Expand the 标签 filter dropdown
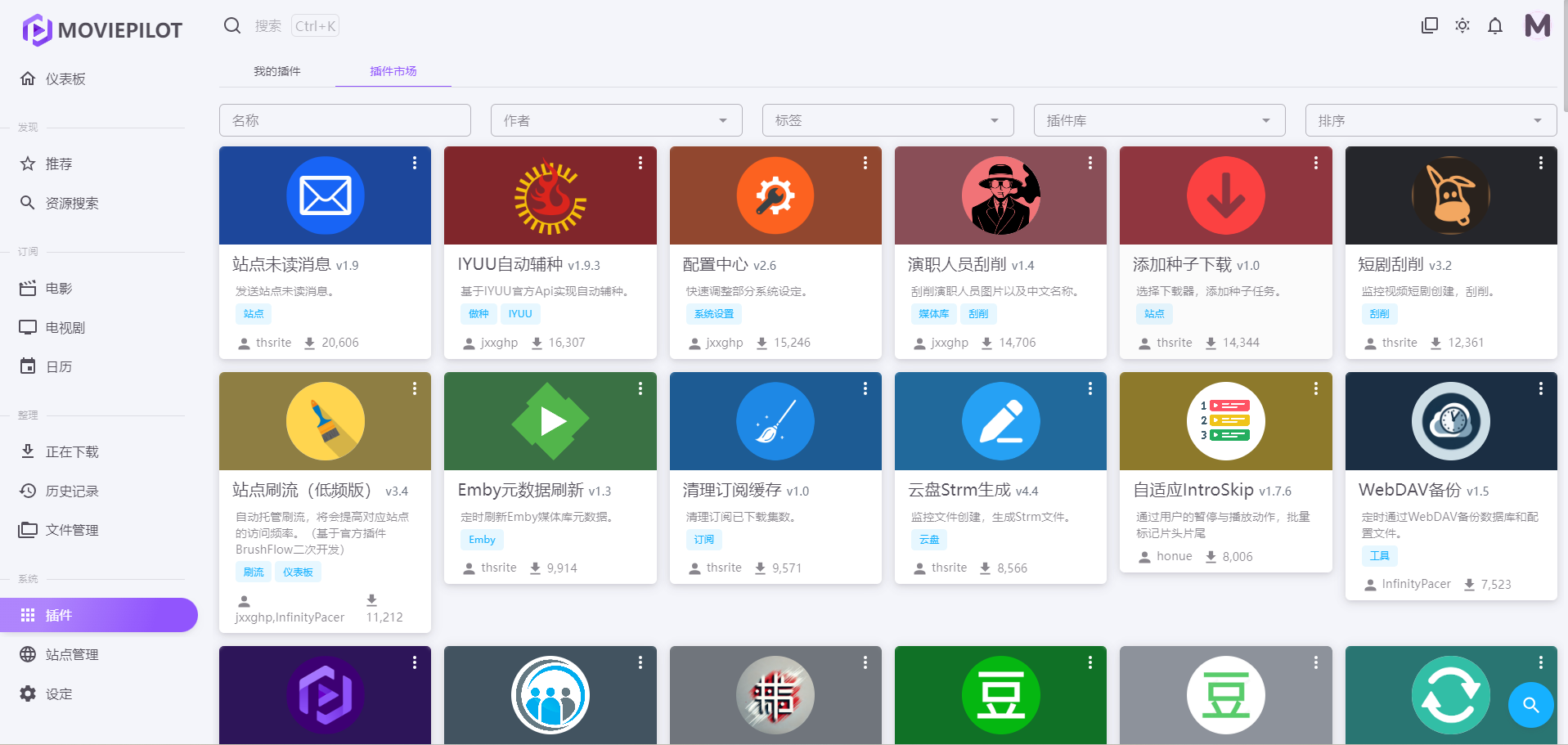The height and width of the screenshot is (745, 1568). point(888,120)
